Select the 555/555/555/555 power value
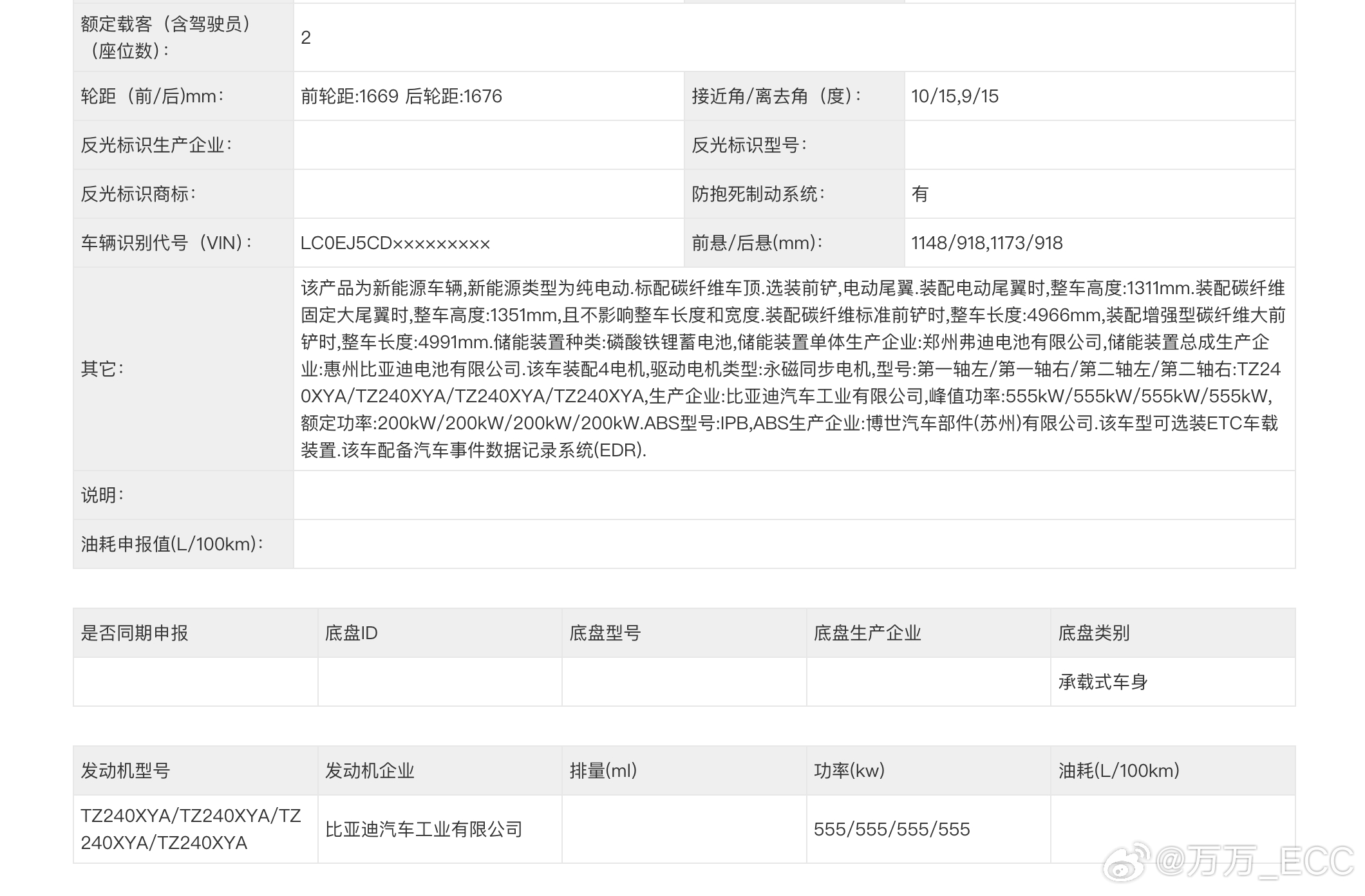Image resolution: width=1365 pixels, height=896 pixels. click(892, 830)
